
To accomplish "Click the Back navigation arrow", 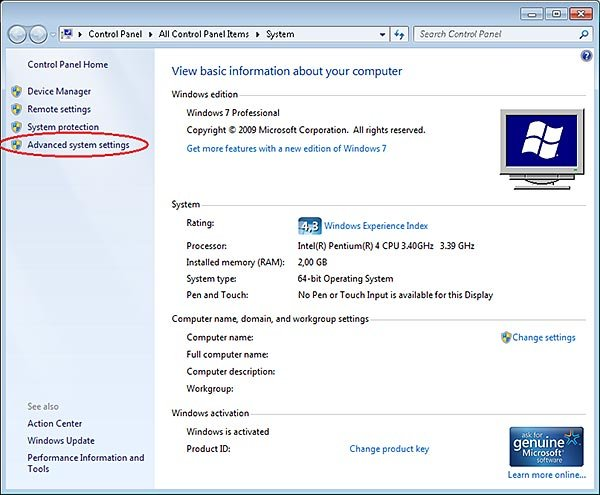I will 17,34.
